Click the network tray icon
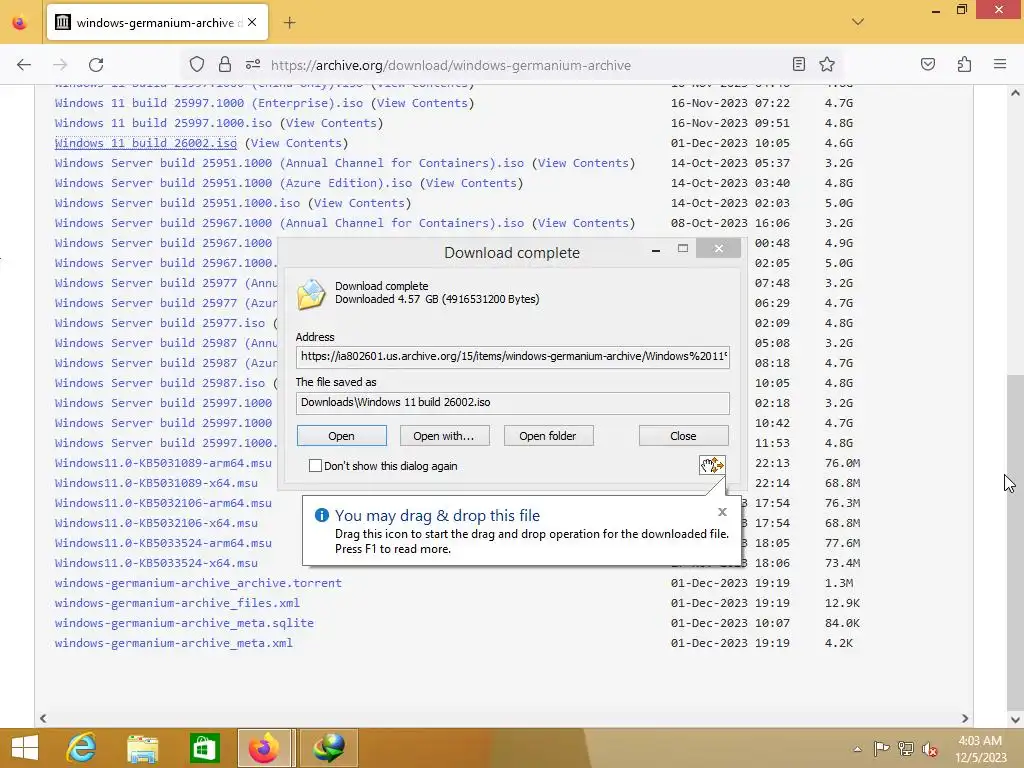This screenshot has width=1024, height=768. (905, 748)
